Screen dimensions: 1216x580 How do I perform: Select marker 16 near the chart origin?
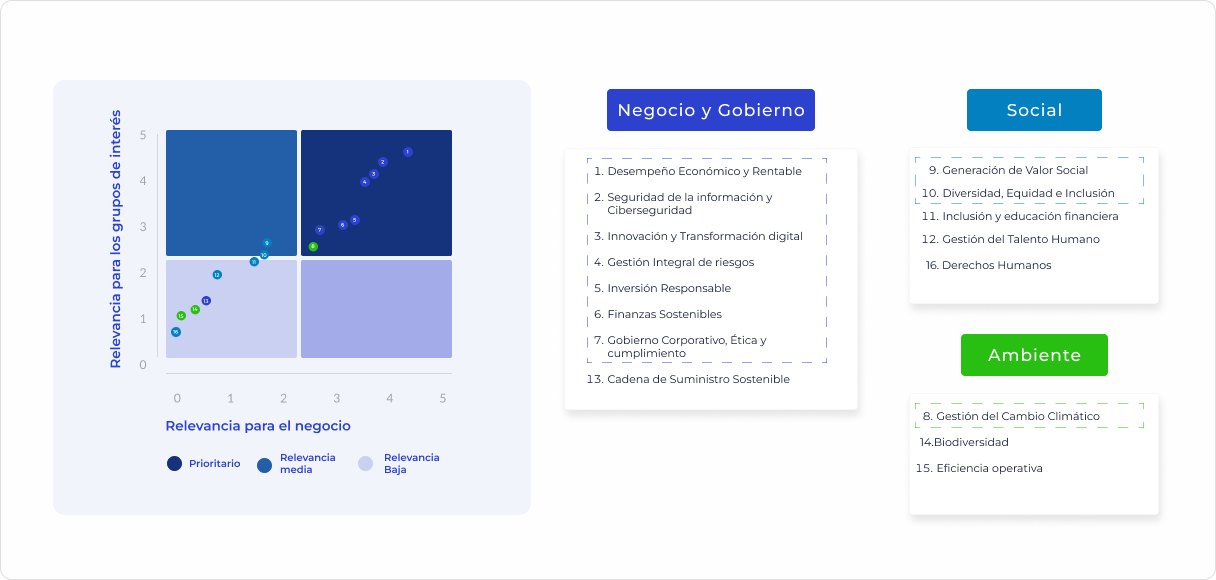pos(176,332)
